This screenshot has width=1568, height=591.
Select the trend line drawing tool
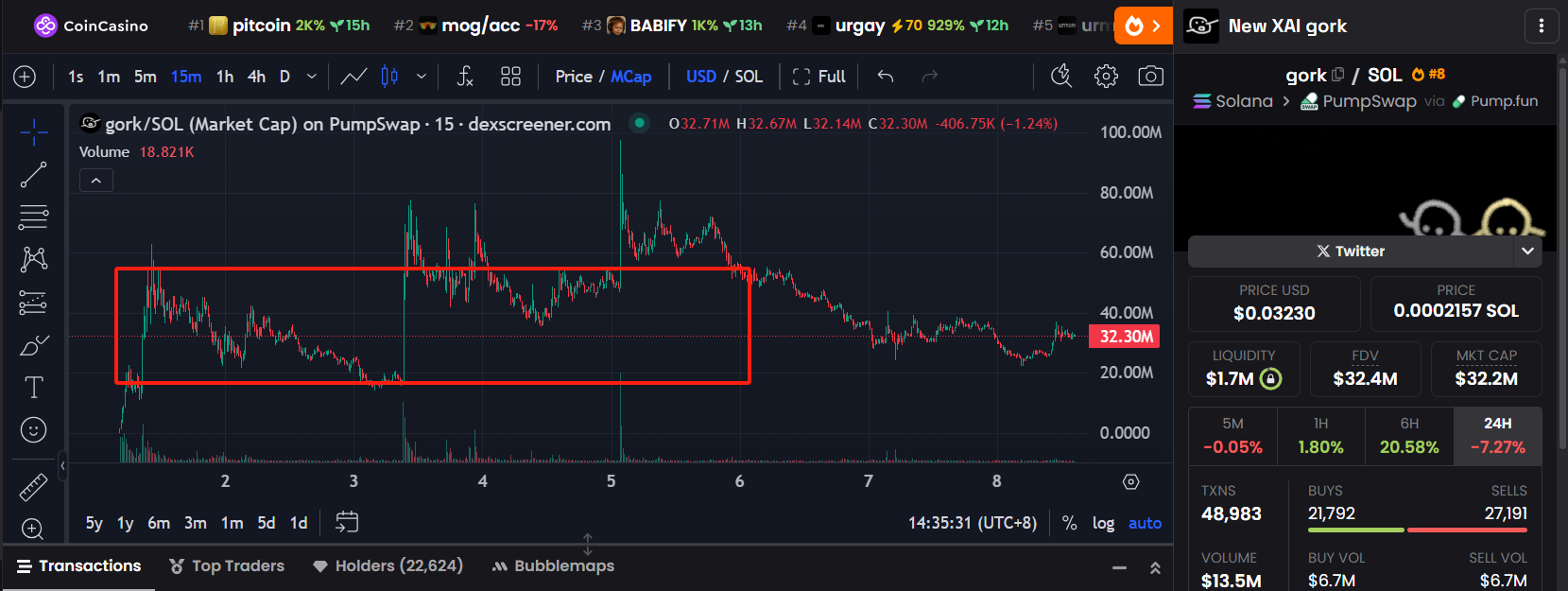(x=33, y=175)
